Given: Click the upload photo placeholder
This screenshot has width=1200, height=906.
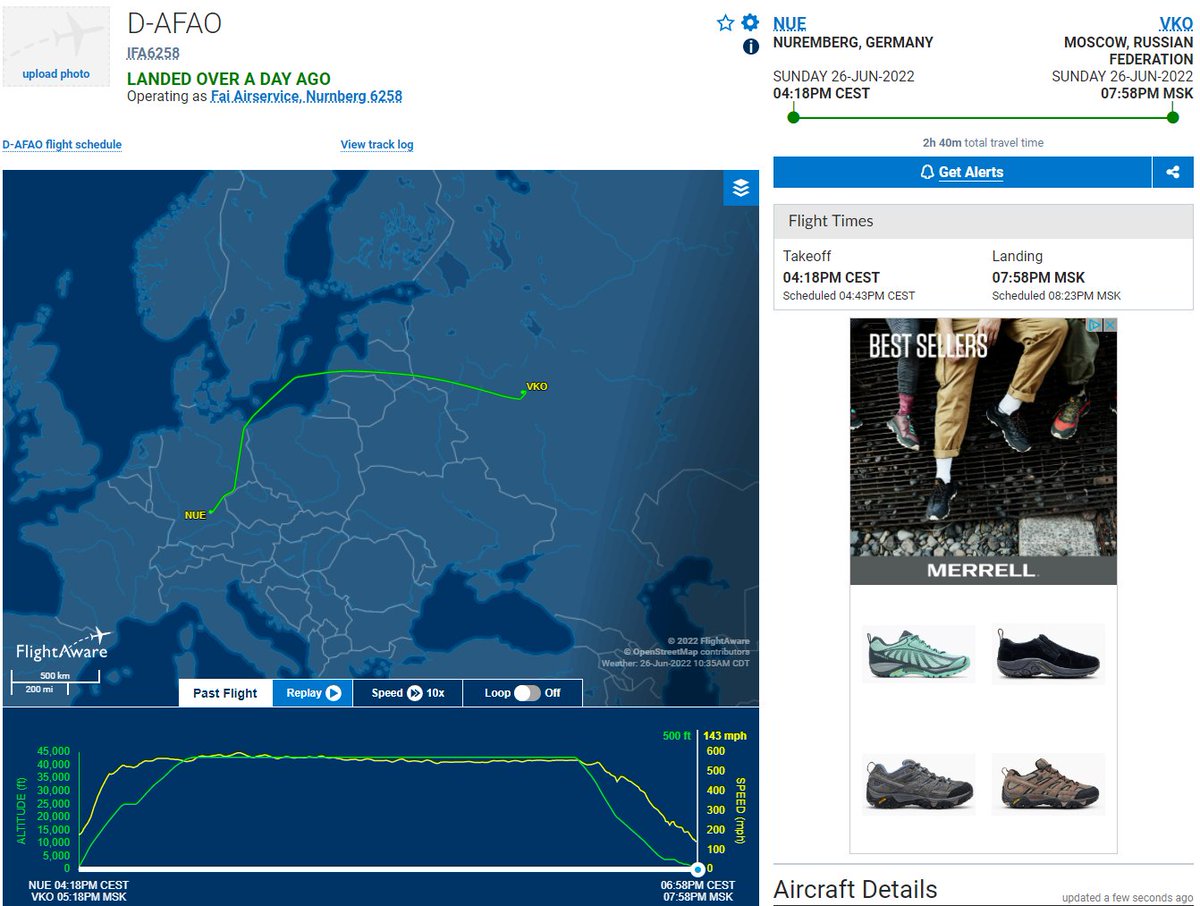Looking at the screenshot, I should (56, 46).
